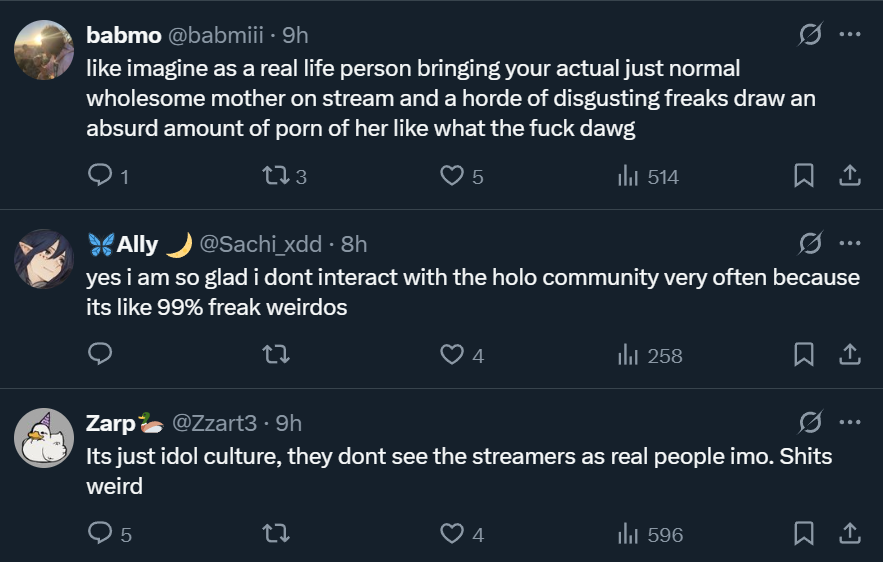The width and height of the screenshot is (883, 562).
Task: Retweet babmo's post
Action: (274, 176)
